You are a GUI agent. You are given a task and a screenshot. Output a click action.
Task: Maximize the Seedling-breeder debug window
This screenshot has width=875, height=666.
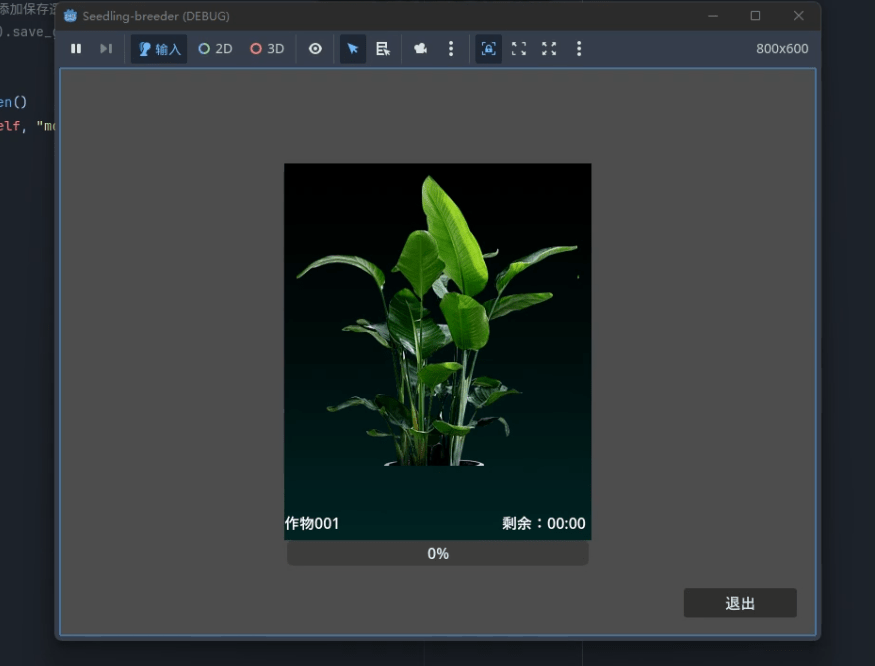point(755,16)
